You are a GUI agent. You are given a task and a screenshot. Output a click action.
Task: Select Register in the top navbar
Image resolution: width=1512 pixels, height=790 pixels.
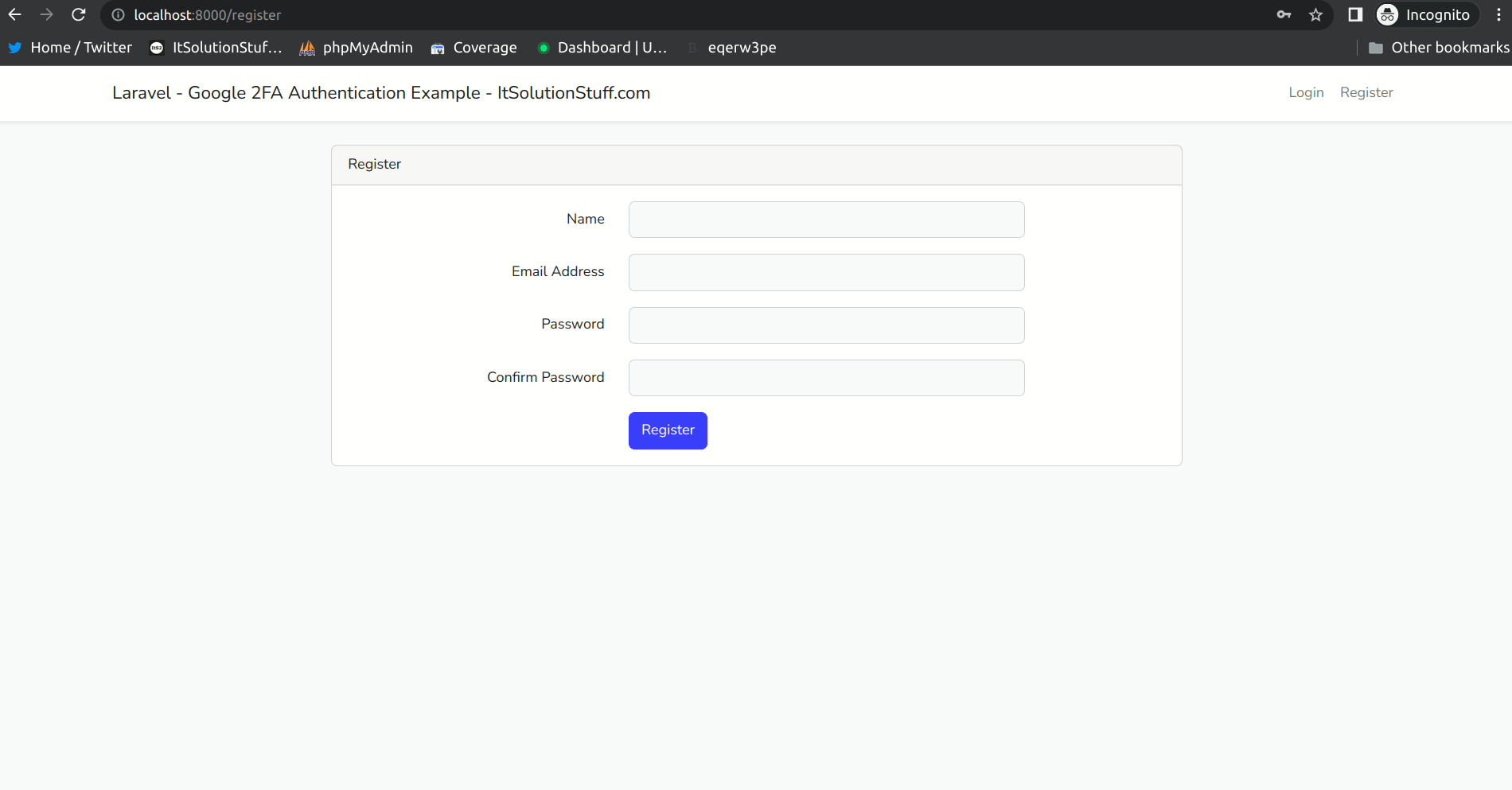coord(1366,92)
